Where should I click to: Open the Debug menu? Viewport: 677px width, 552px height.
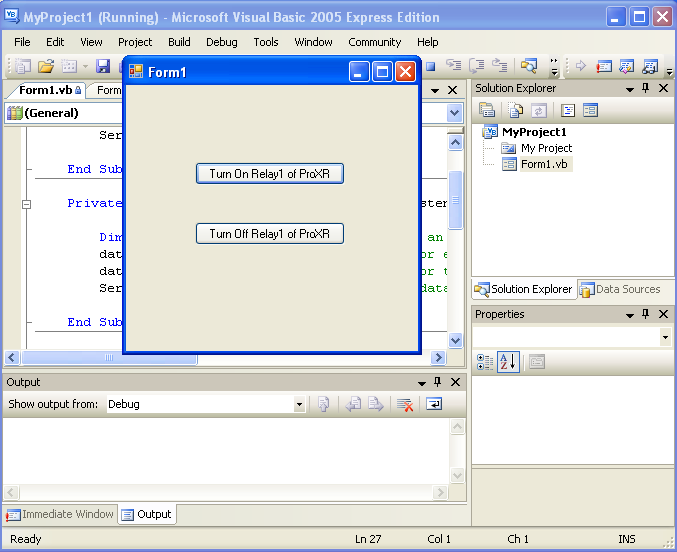(221, 42)
